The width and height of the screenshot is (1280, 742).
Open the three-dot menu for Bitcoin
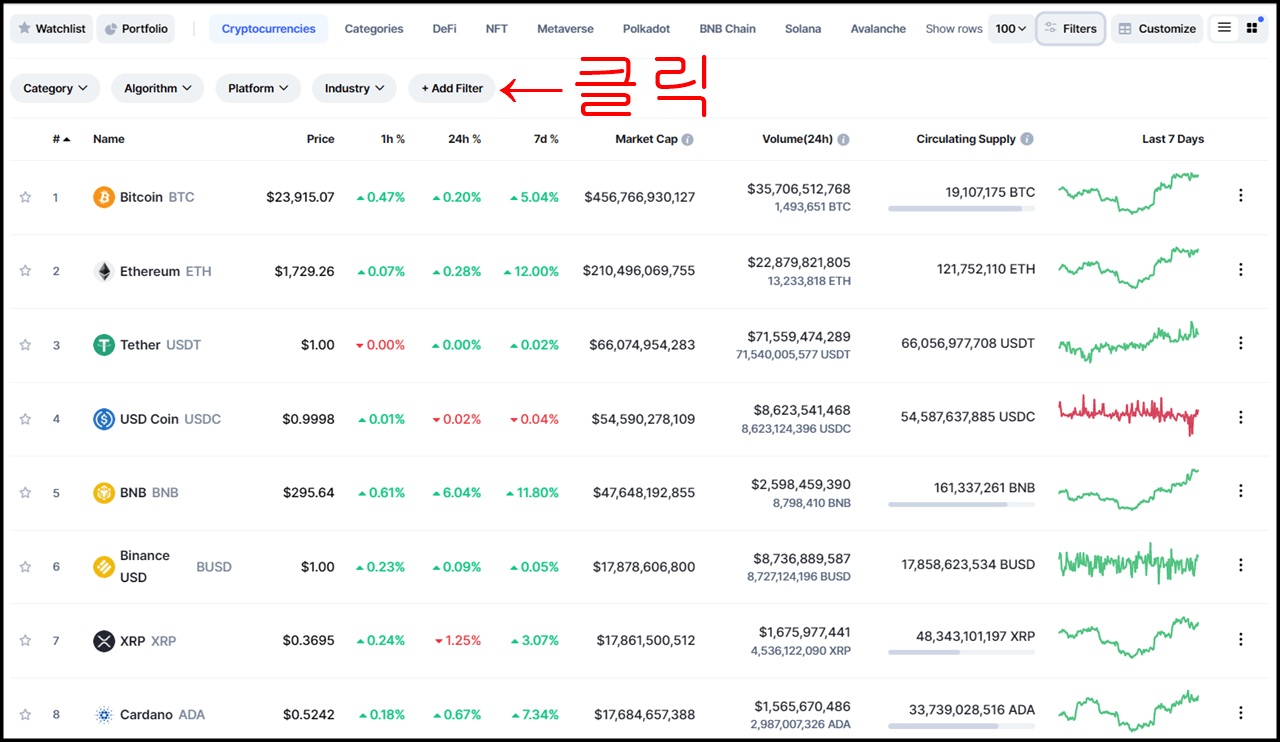1241,196
